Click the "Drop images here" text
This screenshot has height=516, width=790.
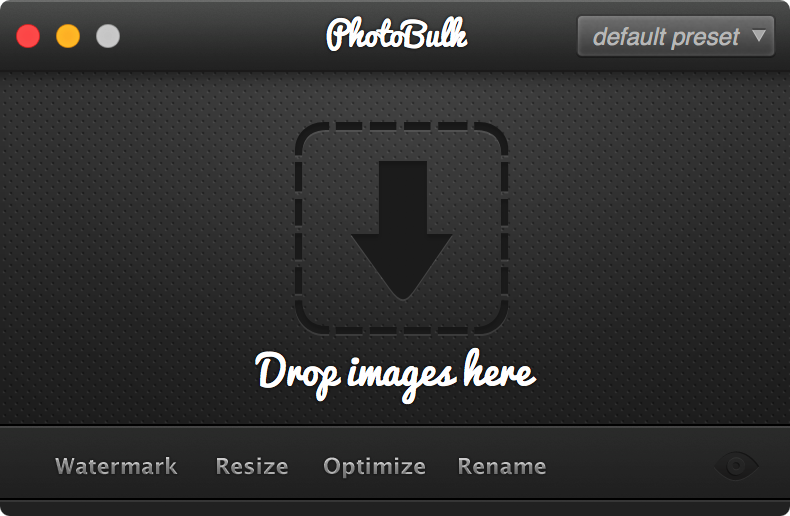(396, 375)
